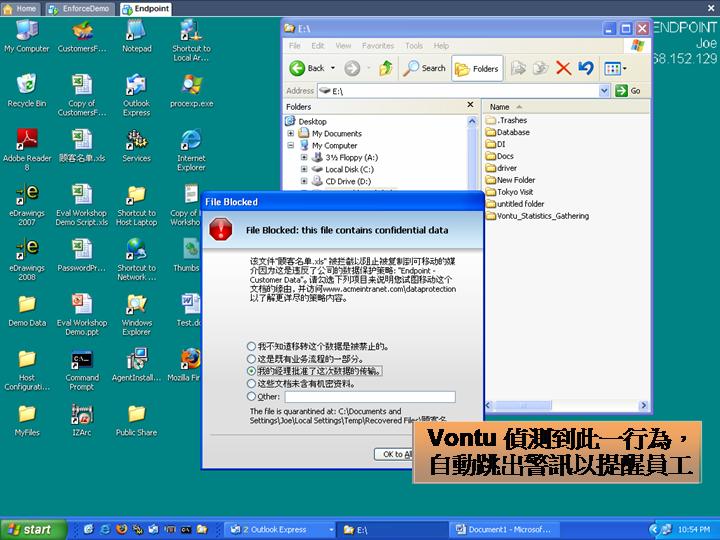Open the eDrawings 2008 desktop shortcut

[x=27, y=259]
